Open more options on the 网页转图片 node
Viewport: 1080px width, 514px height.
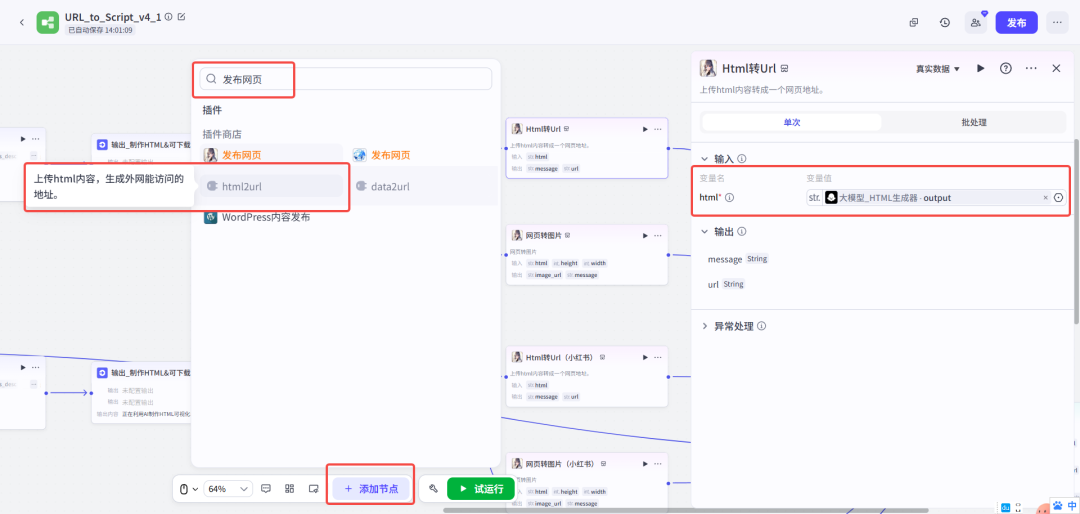[x=658, y=235]
